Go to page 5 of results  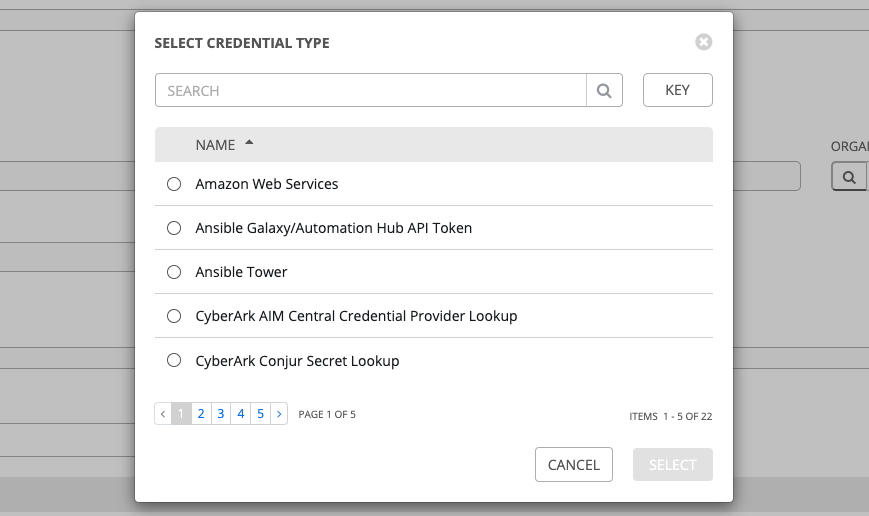pos(260,413)
